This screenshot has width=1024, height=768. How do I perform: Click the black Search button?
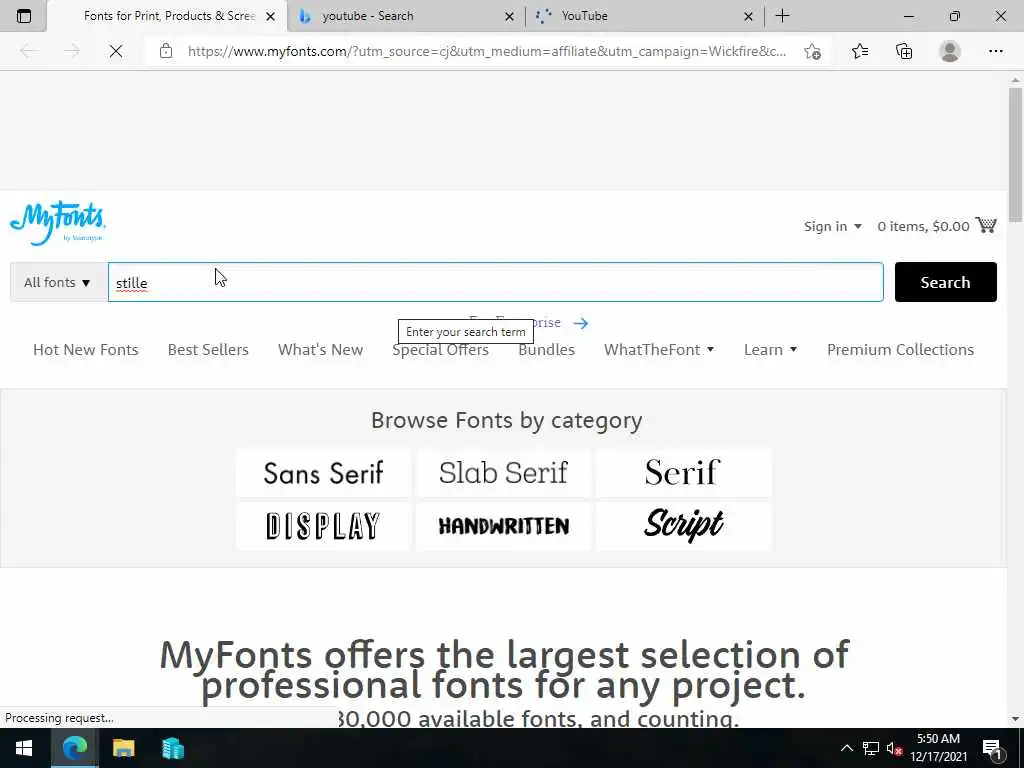tap(945, 282)
